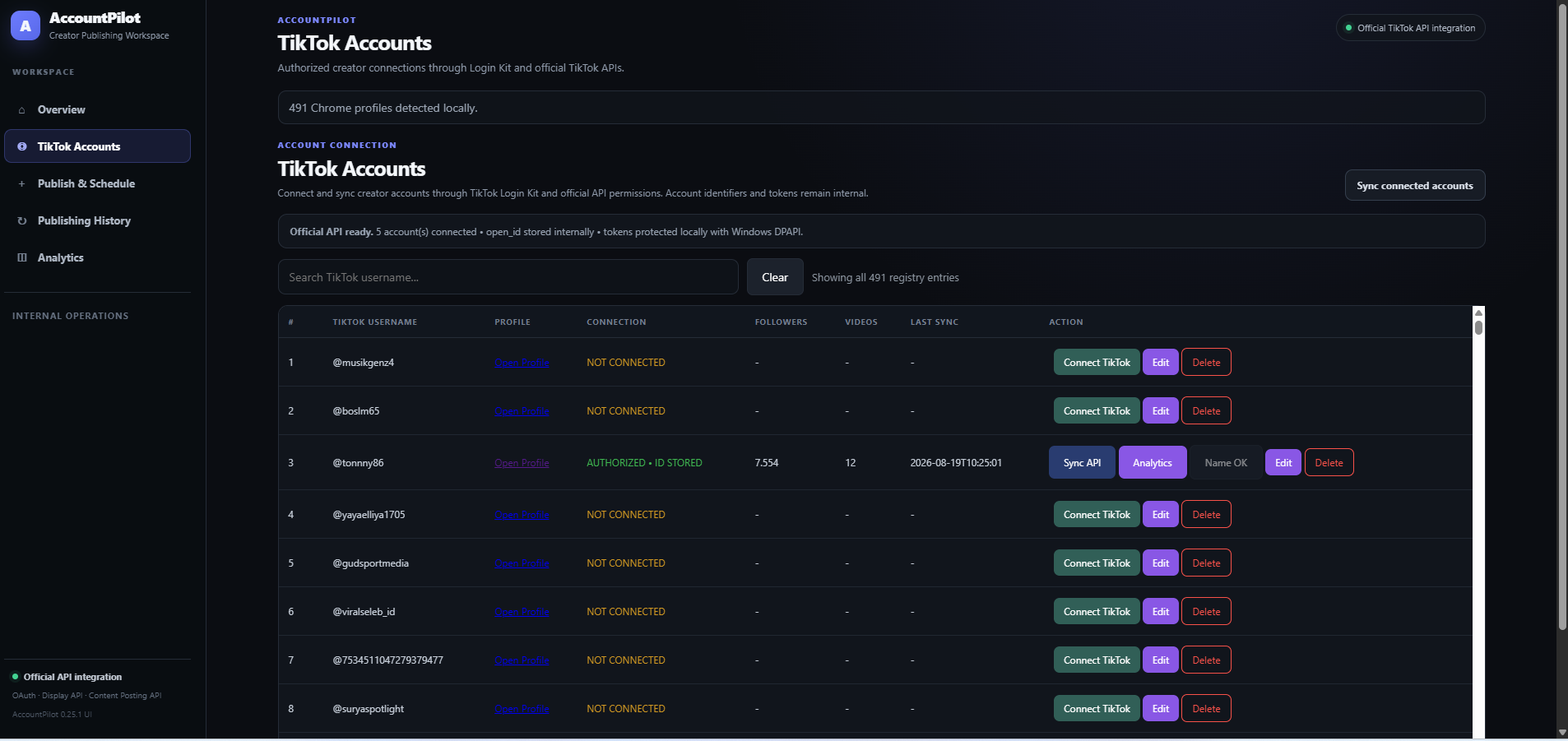Click the refresh icon beside Publishing History
Viewport: 1568px width, 741px height.
tap(22, 221)
